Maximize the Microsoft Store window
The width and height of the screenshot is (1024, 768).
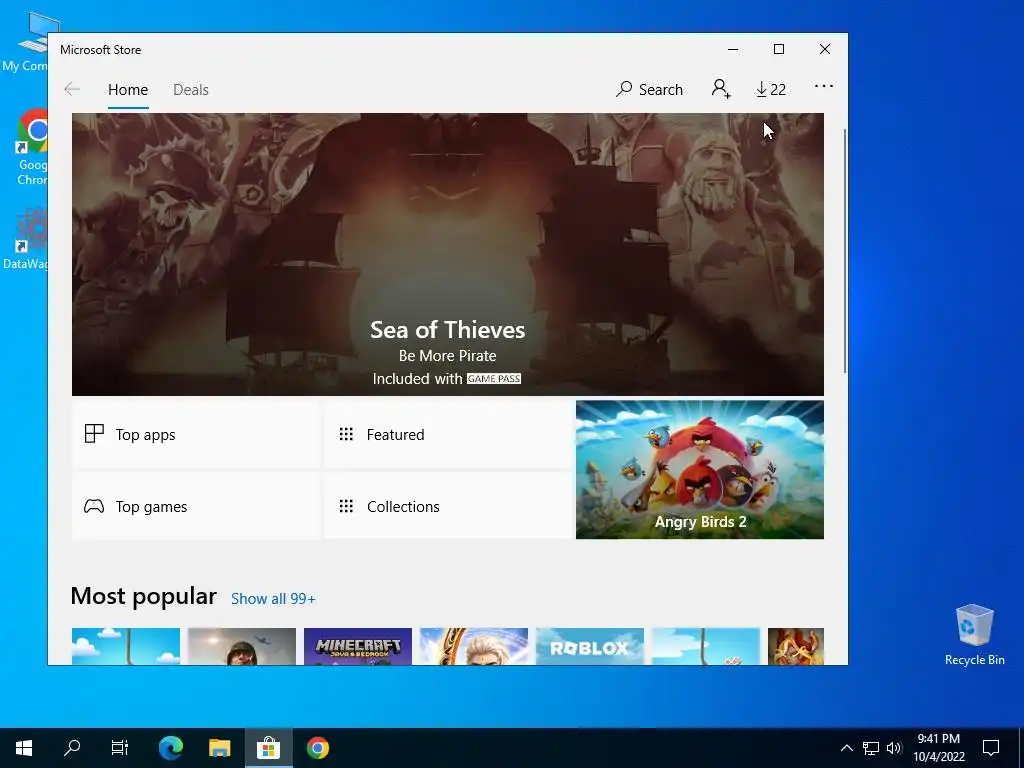778,50
